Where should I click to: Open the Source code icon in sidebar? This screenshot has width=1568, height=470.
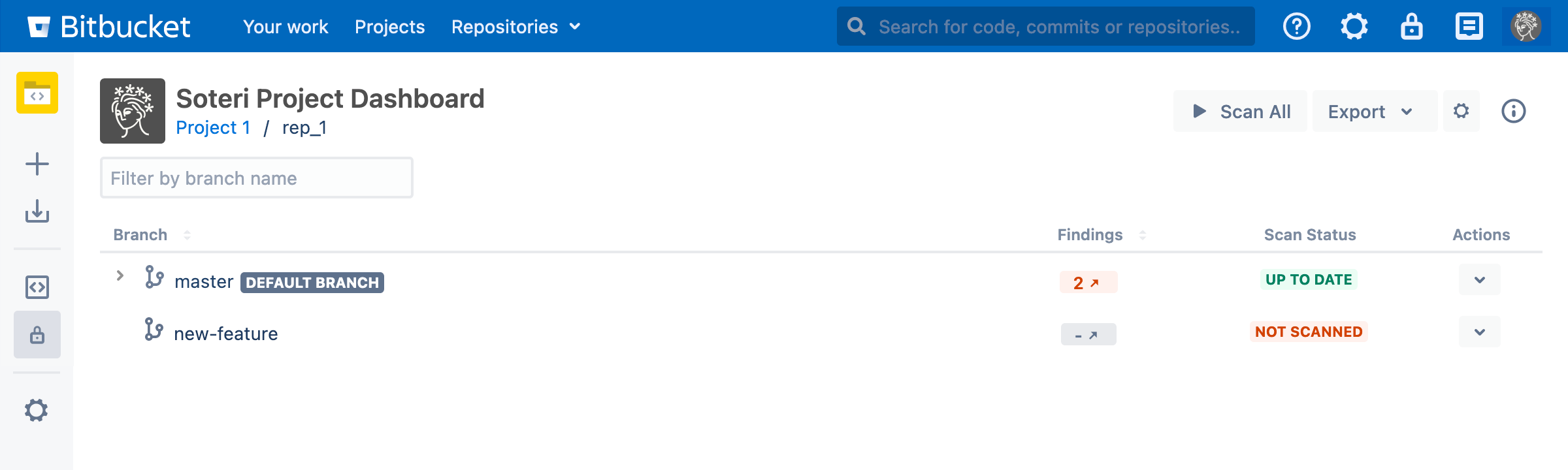(37, 287)
